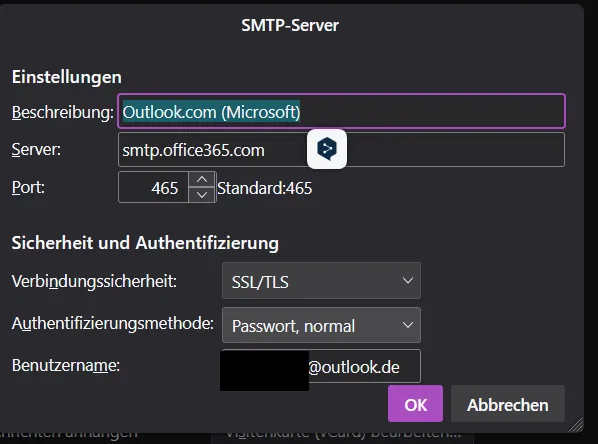Select the Port number field showing 465

153,187
